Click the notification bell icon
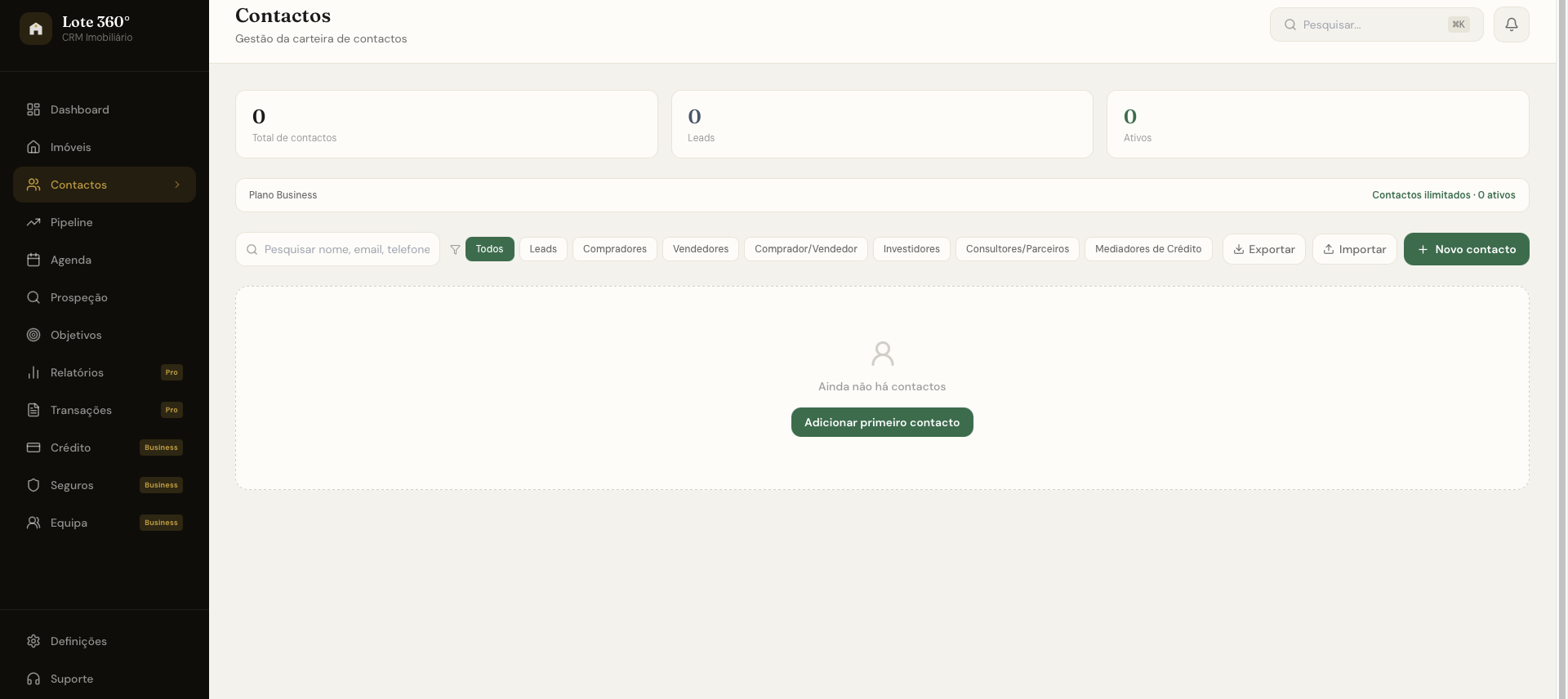Image resolution: width=1568 pixels, height=699 pixels. 1511,24
